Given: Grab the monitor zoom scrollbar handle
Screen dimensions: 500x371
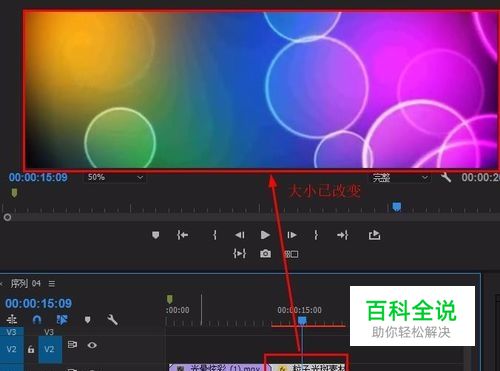Looking at the screenshot, I should coord(7,217).
